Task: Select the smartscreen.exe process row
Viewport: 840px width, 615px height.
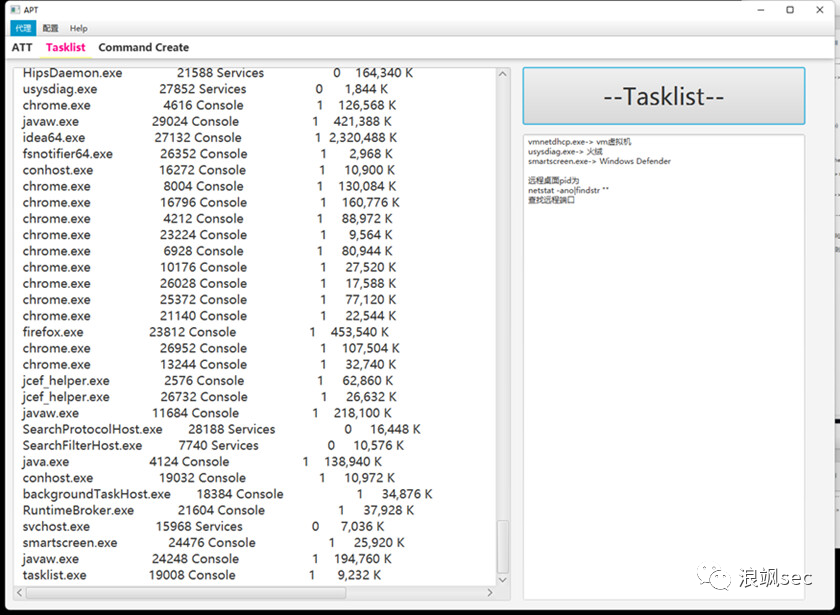Action: click(213, 543)
